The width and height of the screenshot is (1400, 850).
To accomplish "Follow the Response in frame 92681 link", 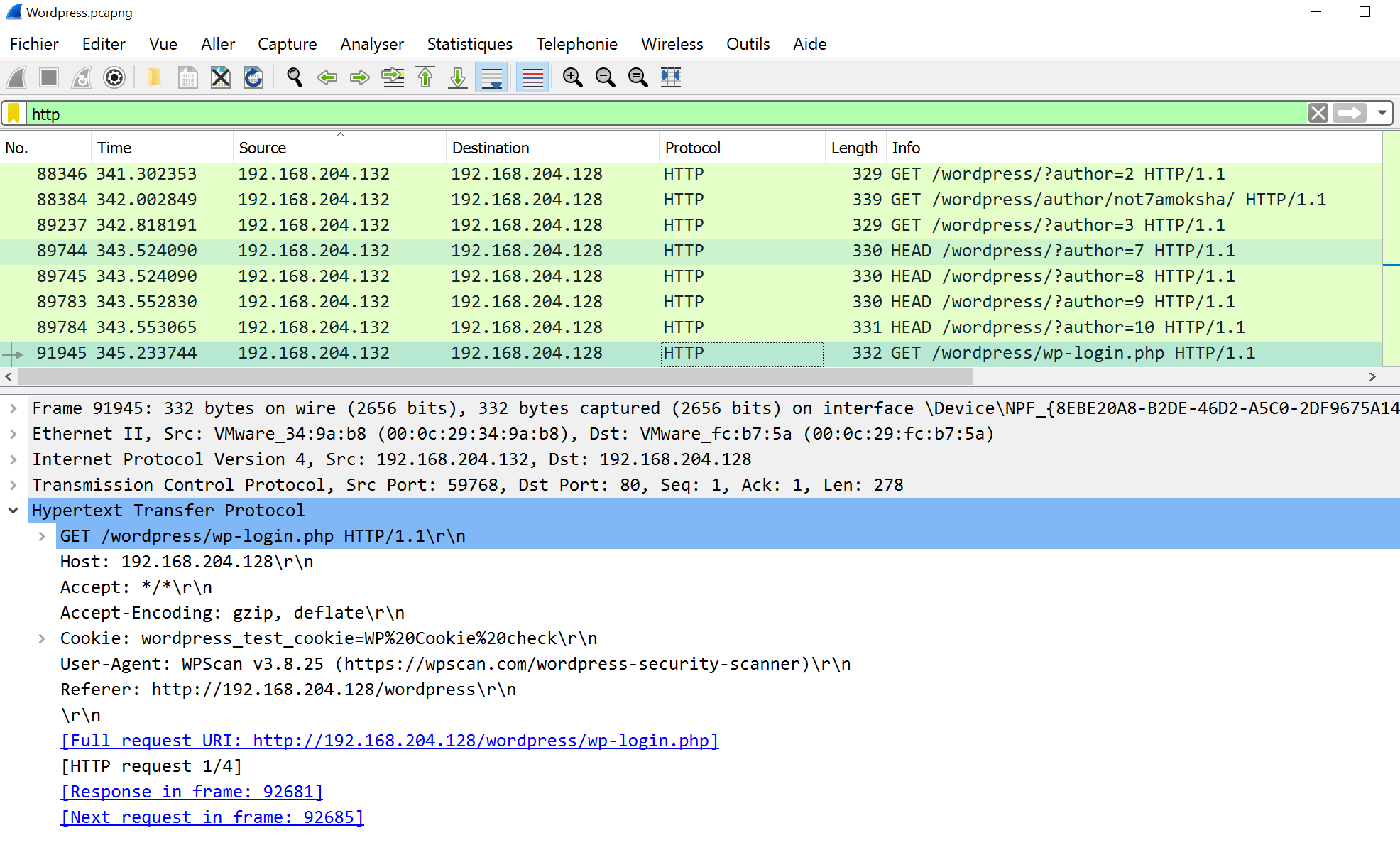I will 192,792.
